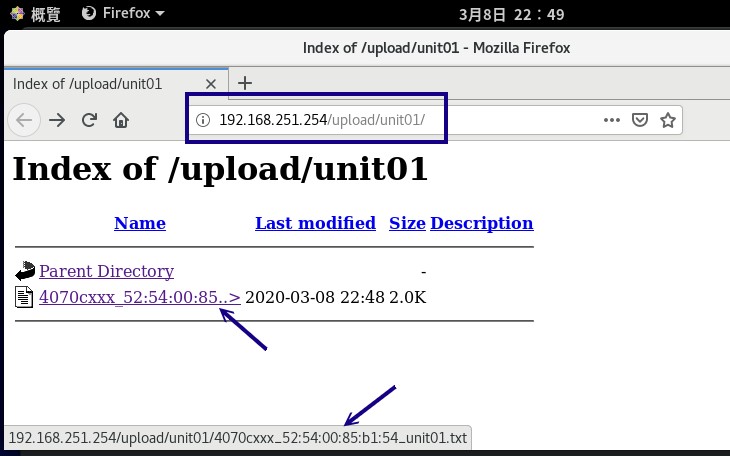The width and height of the screenshot is (730, 456).
Task: Click the browser back arrow button
Action: [x=24, y=120]
